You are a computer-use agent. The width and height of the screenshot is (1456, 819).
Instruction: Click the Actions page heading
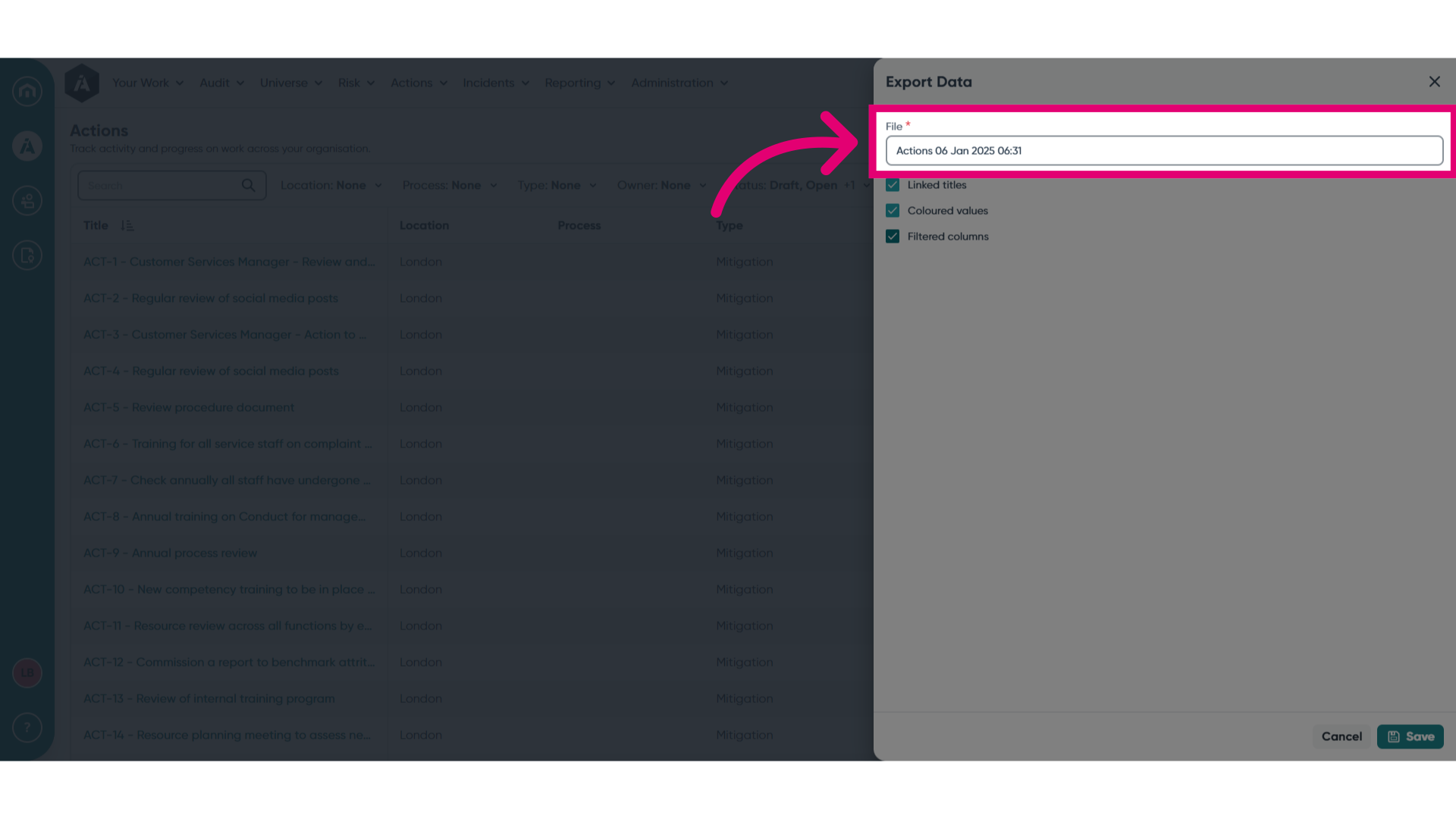99,130
